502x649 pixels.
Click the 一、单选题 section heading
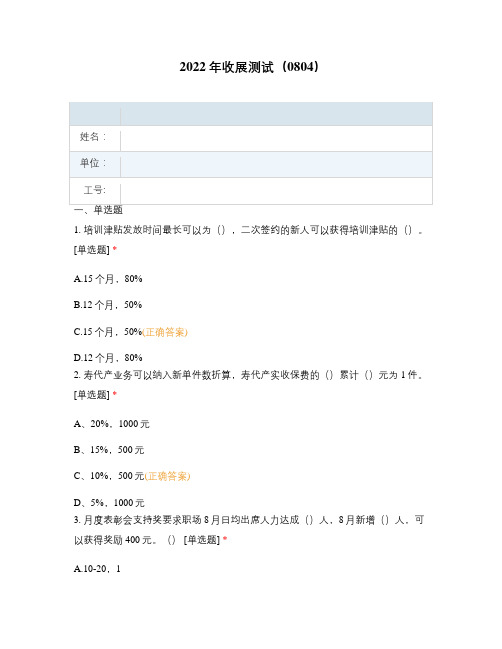pyautogui.click(x=98, y=210)
